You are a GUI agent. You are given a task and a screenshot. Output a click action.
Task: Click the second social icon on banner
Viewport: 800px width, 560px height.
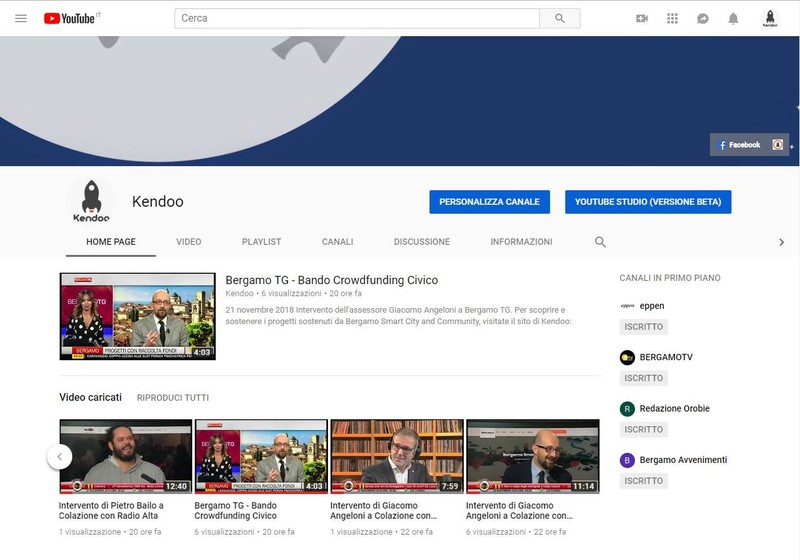(x=778, y=145)
